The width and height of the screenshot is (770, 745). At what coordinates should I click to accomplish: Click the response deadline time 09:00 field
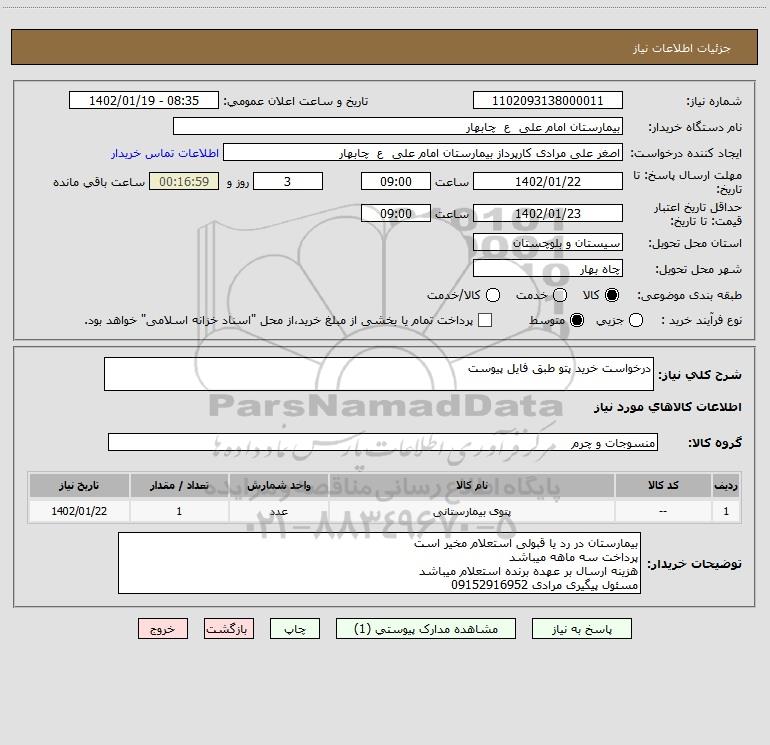396,181
